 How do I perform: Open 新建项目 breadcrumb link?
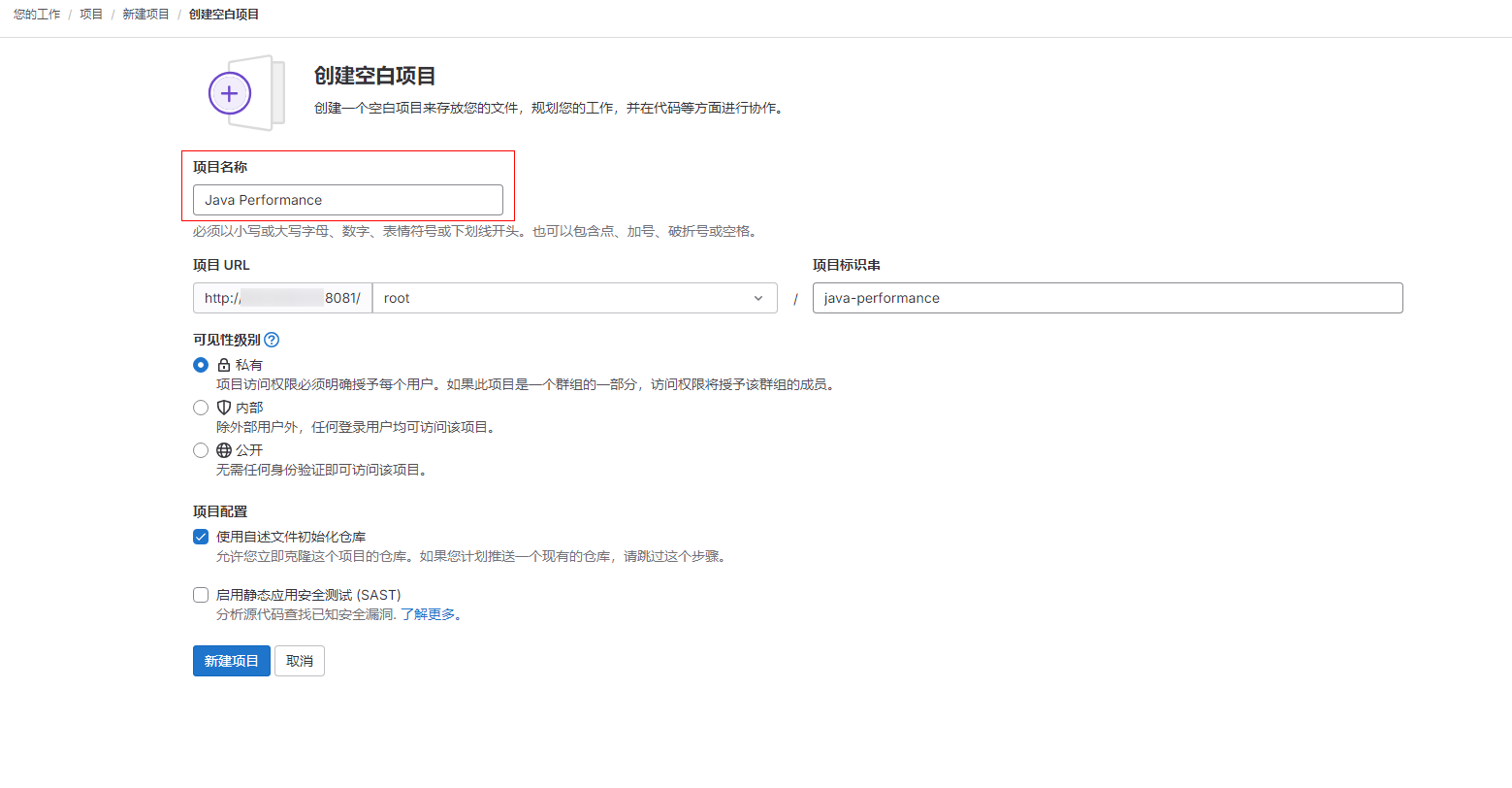click(x=145, y=15)
